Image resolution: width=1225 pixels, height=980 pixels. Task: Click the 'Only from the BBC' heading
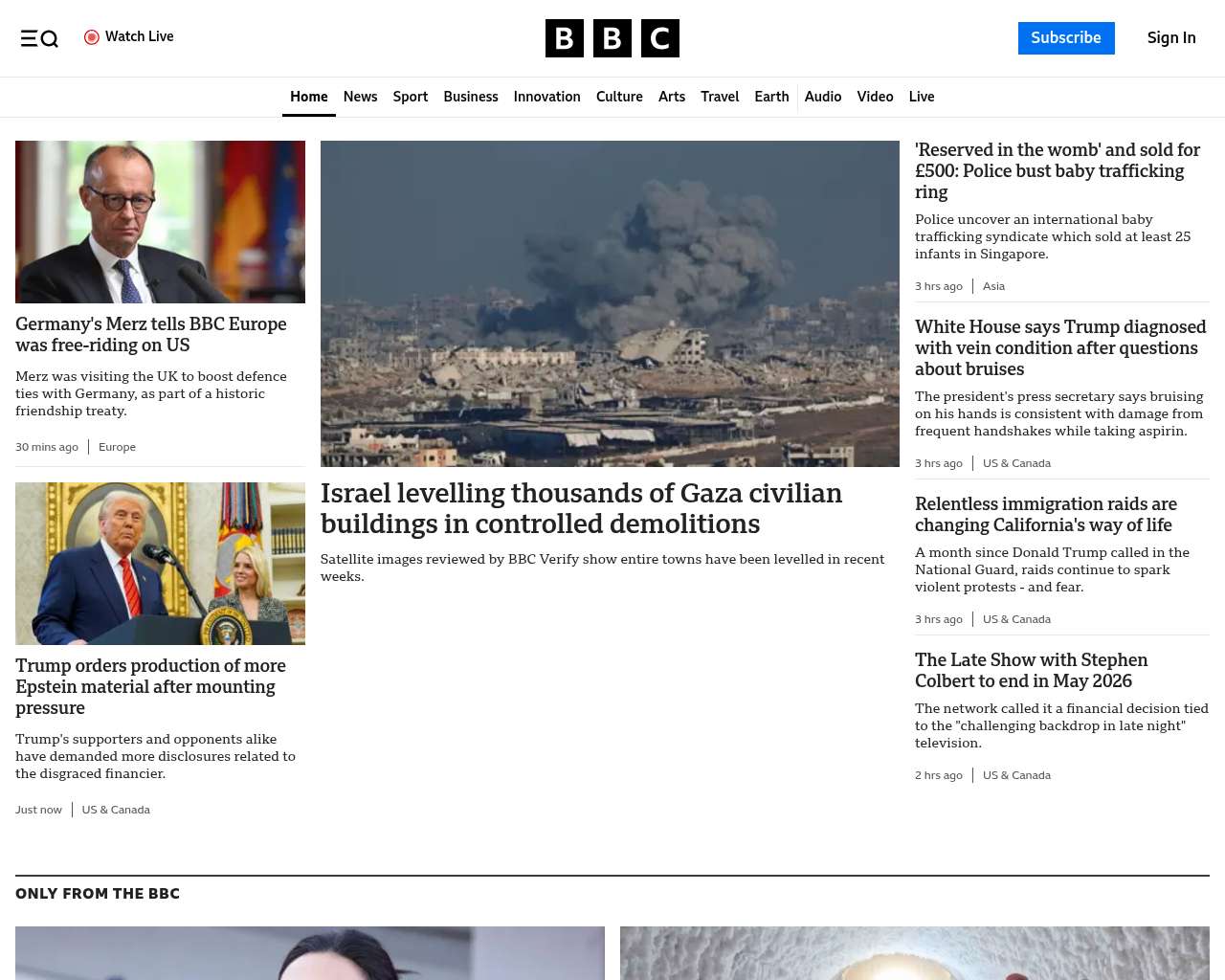98,894
